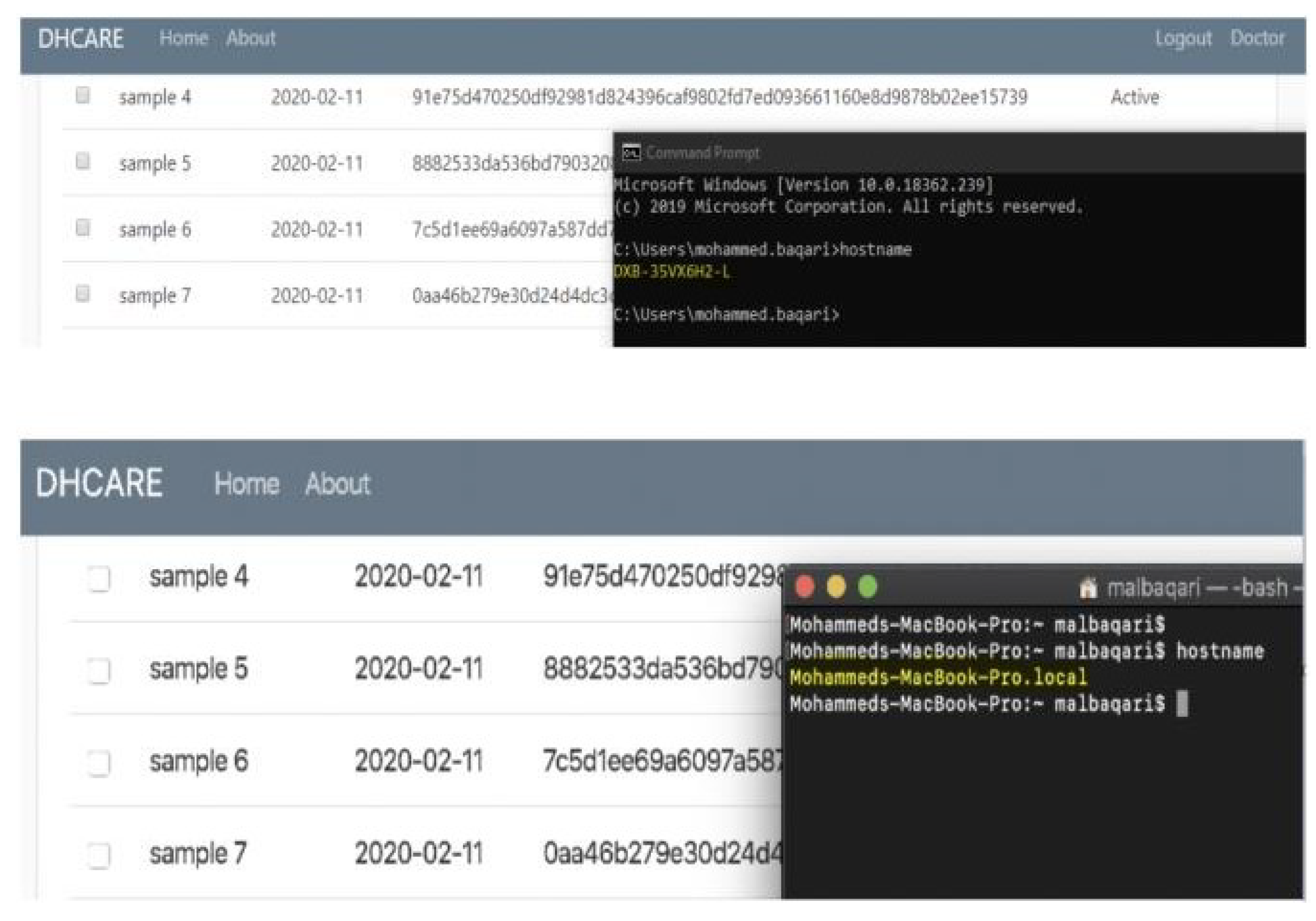This screenshot has height=921, width=1316.
Task: Toggle the sample 5 checkbox in lower table
Action: tap(99, 671)
